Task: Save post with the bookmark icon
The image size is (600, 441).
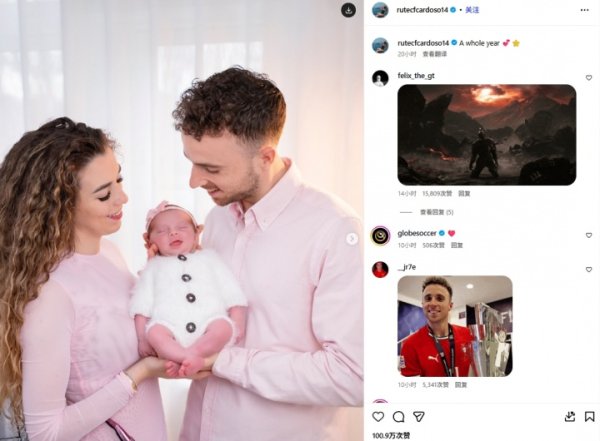Action: [590, 416]
